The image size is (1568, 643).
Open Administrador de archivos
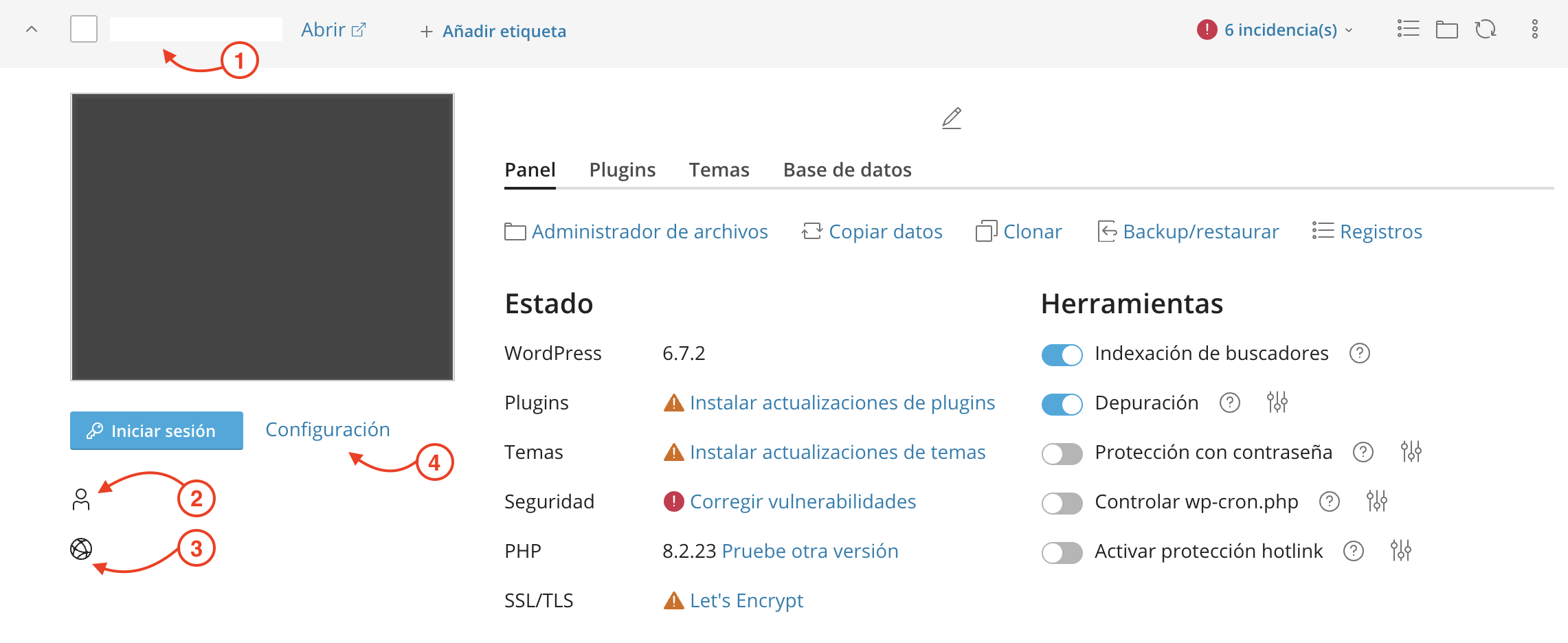[636, 232]
